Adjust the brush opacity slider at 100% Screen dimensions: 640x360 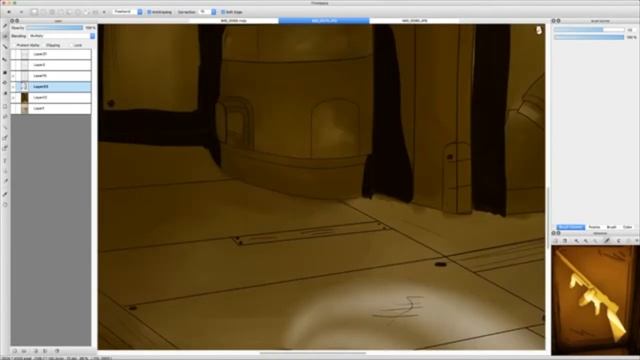(589, 37)
